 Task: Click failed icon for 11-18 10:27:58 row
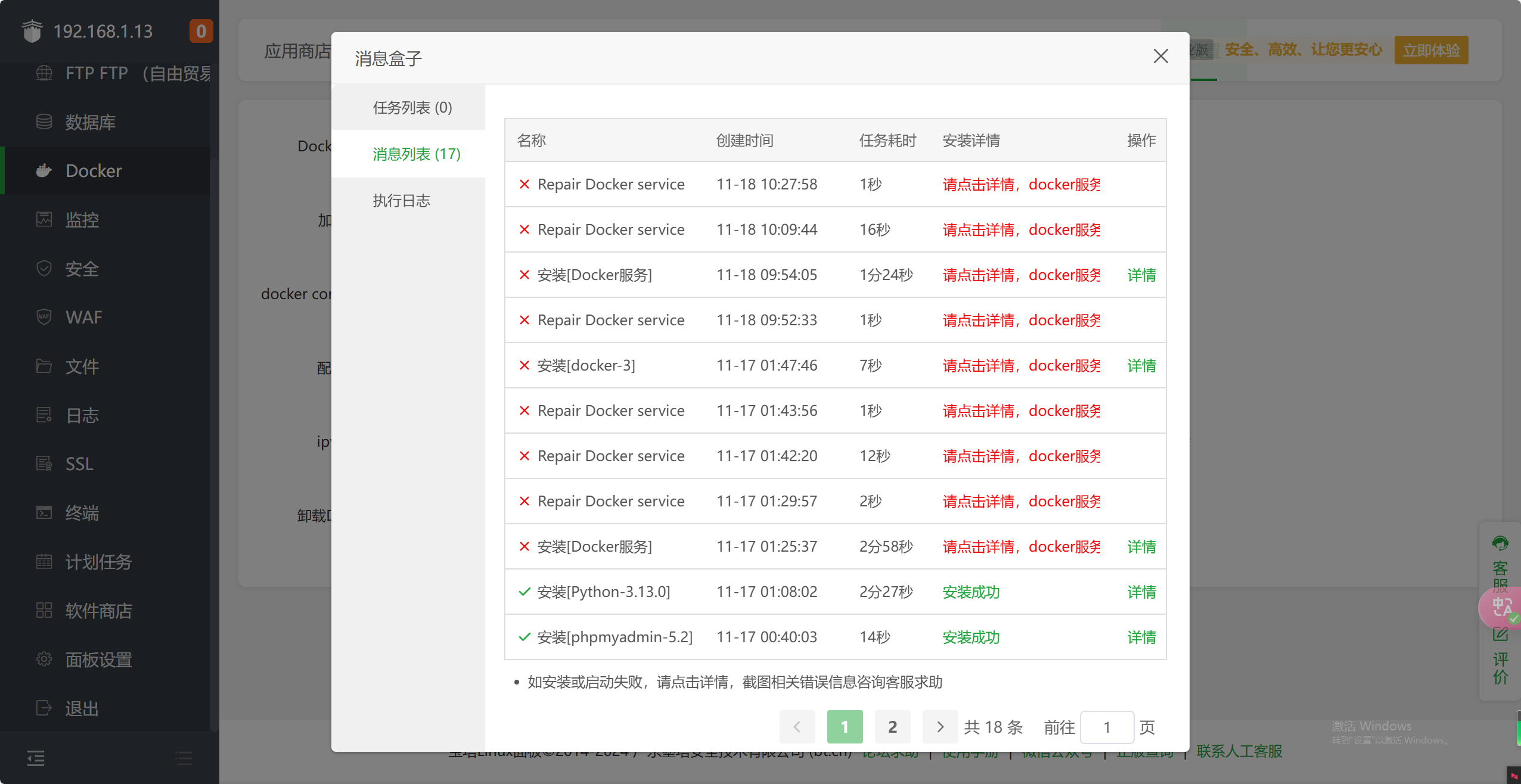click(524, 184)
